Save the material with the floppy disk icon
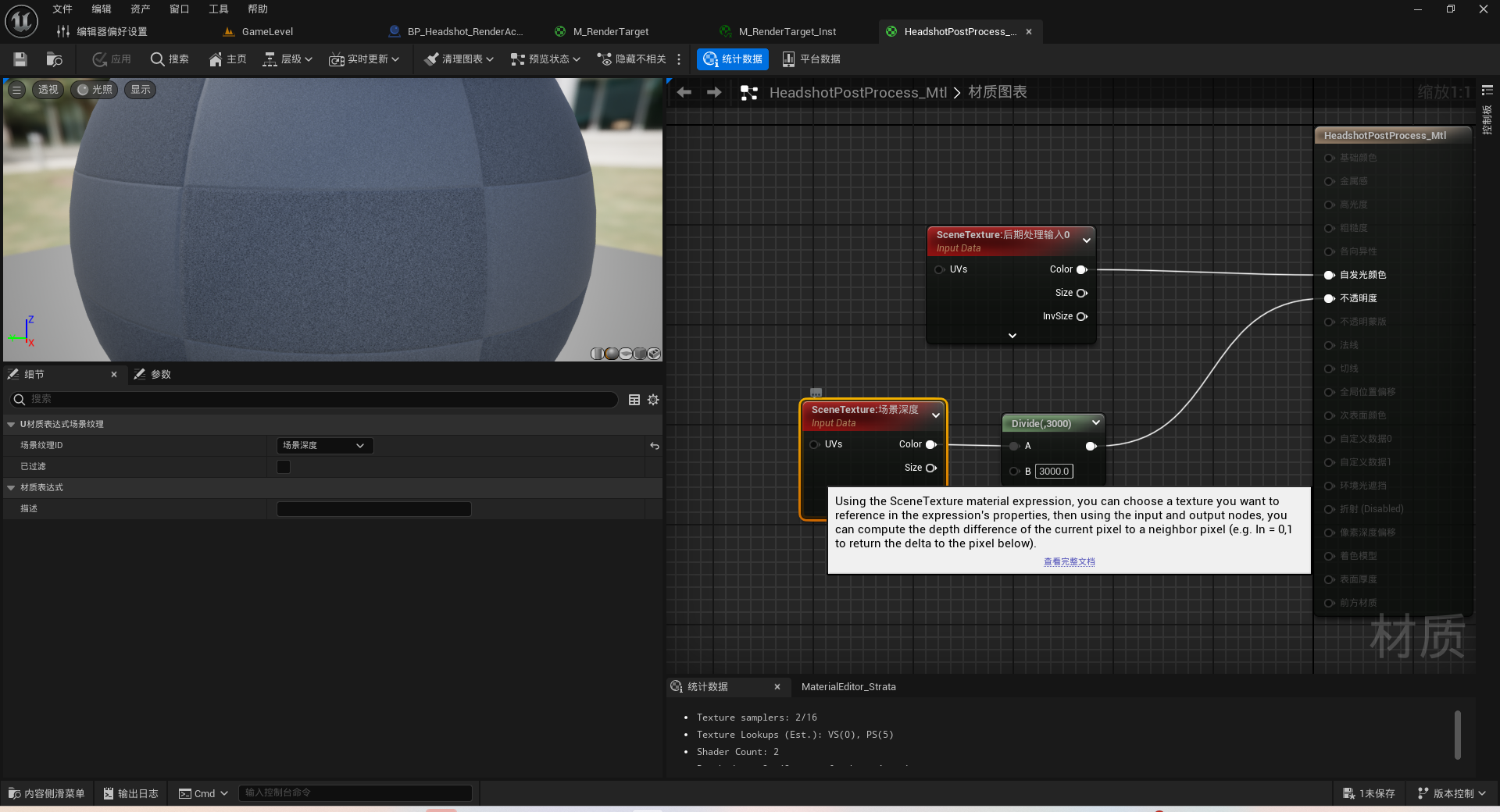The width and height of the screenshot is (1500, 812). pos(20,59)
